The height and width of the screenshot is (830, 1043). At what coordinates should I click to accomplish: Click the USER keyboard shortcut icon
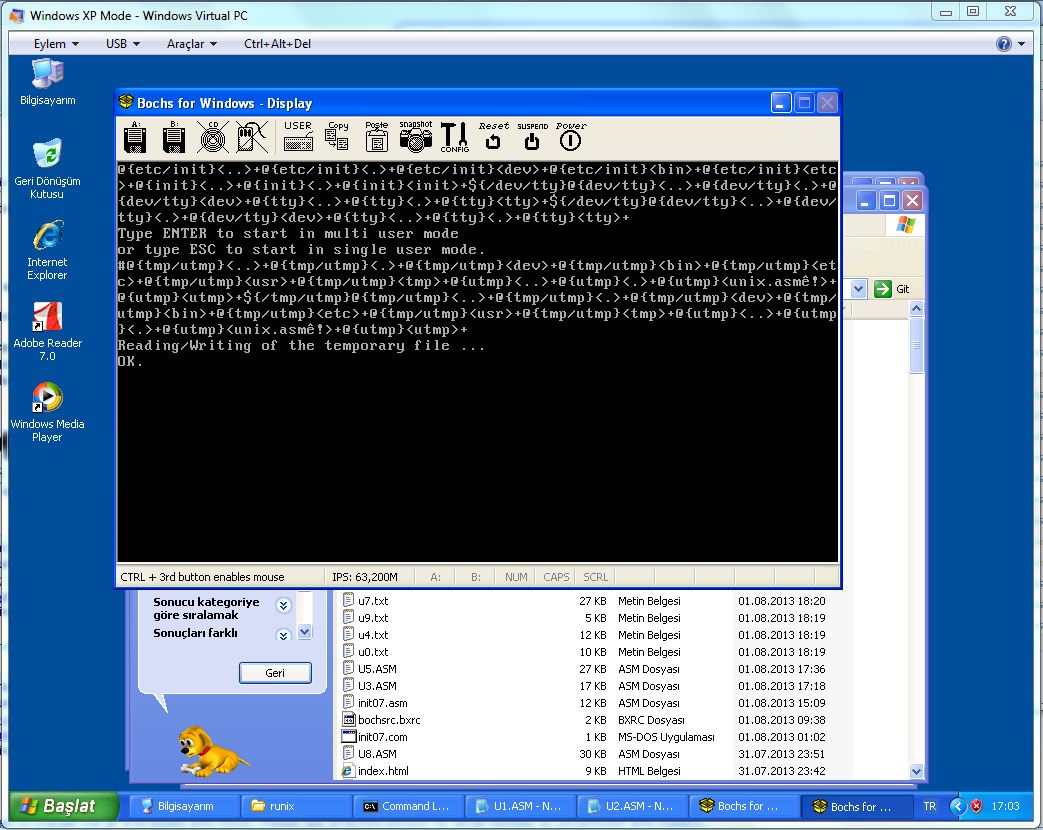point(298,137)
